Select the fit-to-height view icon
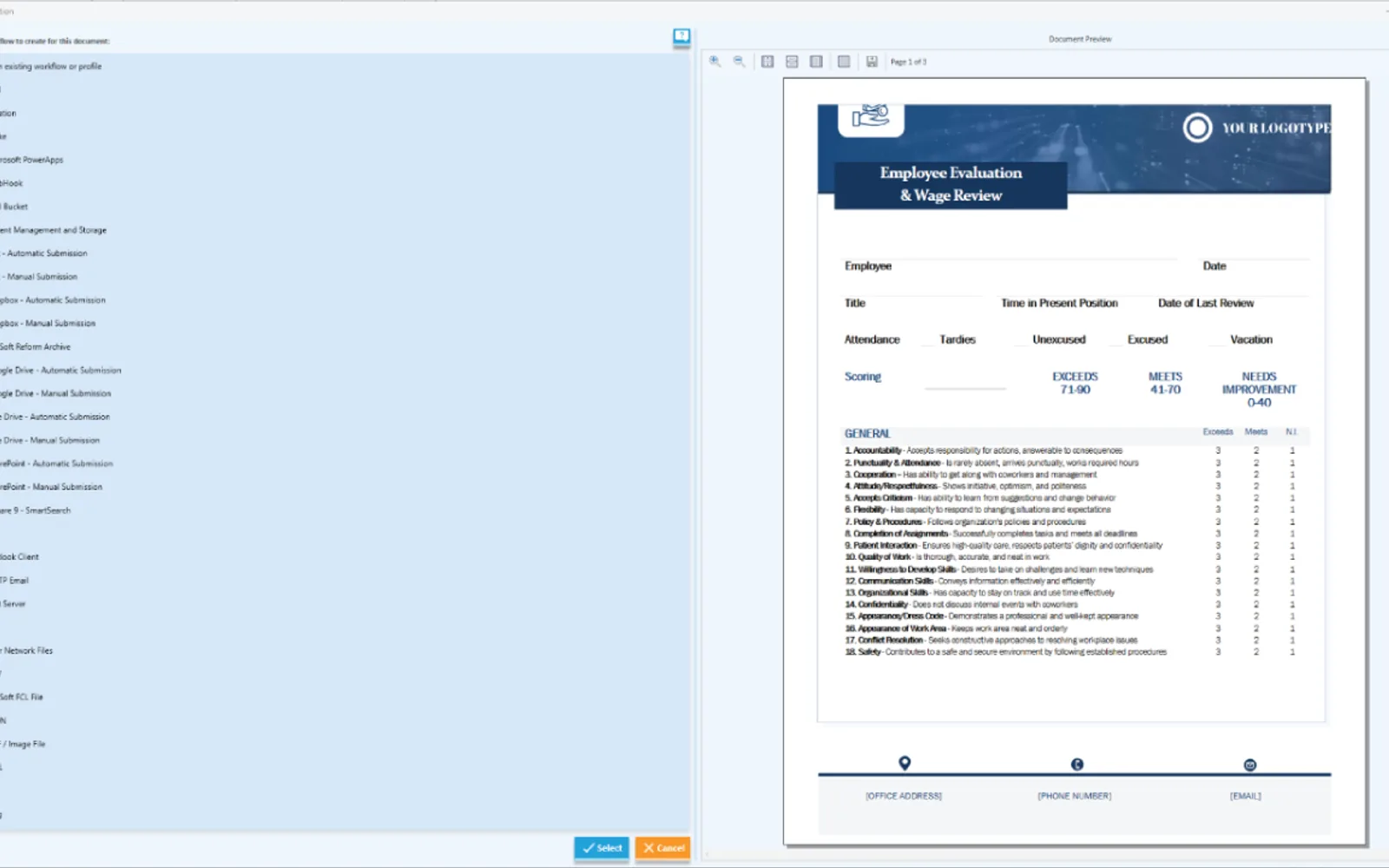Viewport: 1389px width, 868px height. pos(816,62)
